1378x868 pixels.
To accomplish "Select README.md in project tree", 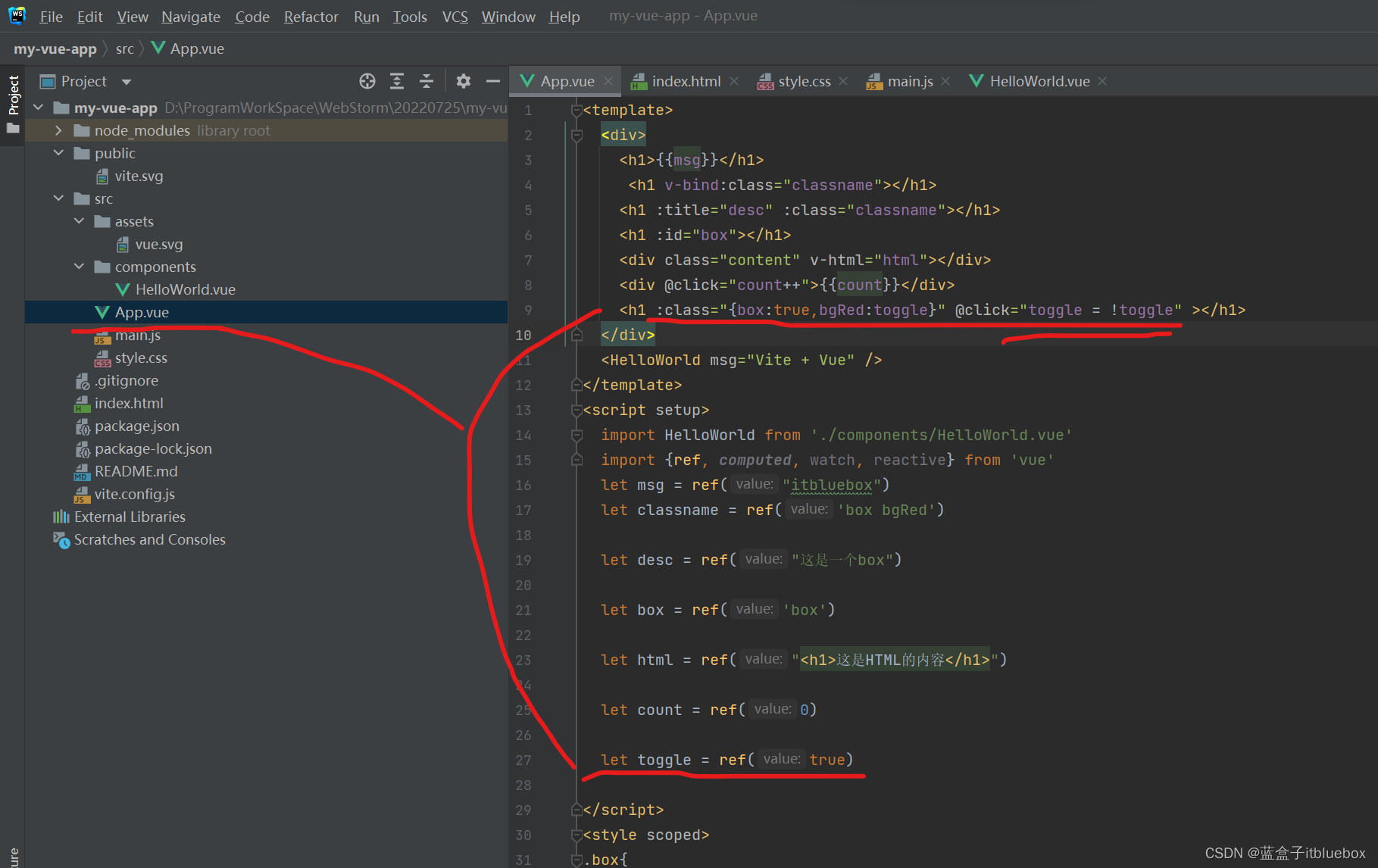I will 266,471.
